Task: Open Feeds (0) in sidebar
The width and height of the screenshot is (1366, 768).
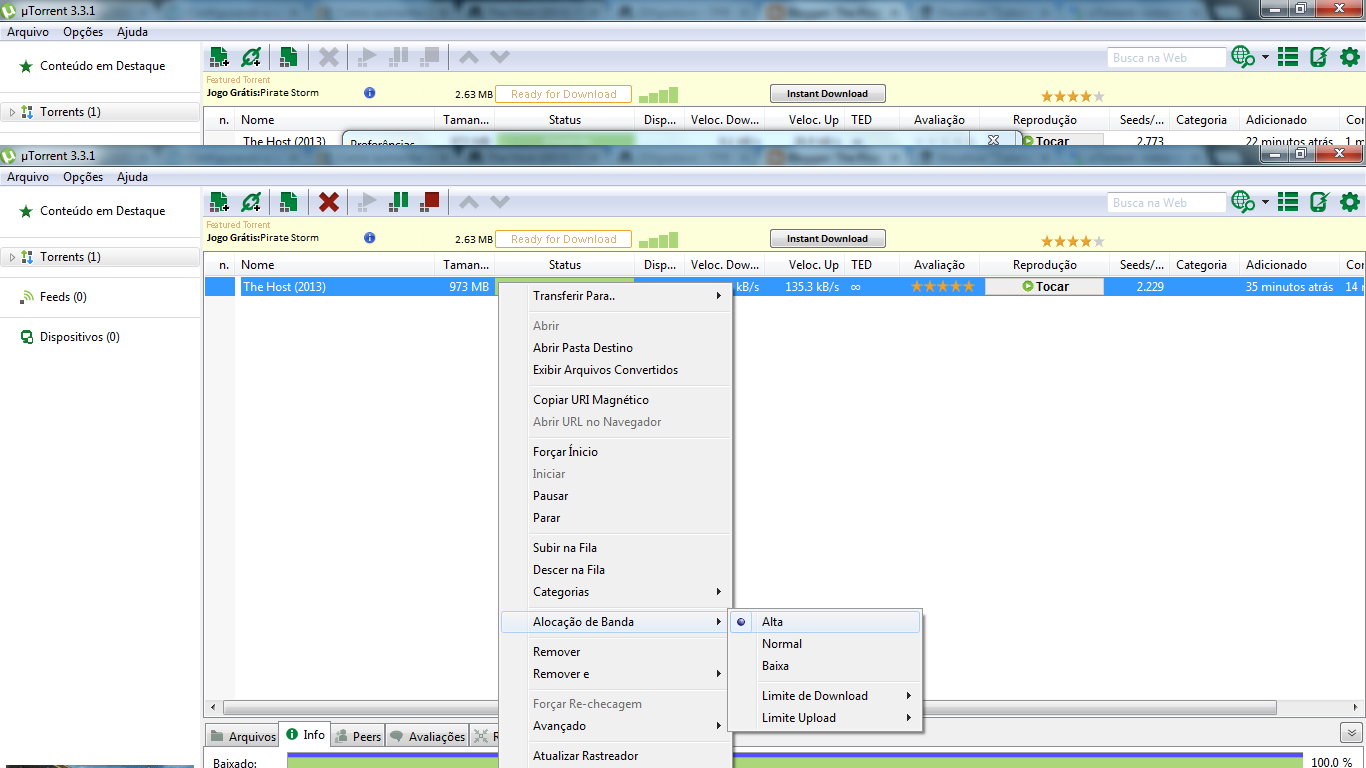Action: [x=63, y=297]
